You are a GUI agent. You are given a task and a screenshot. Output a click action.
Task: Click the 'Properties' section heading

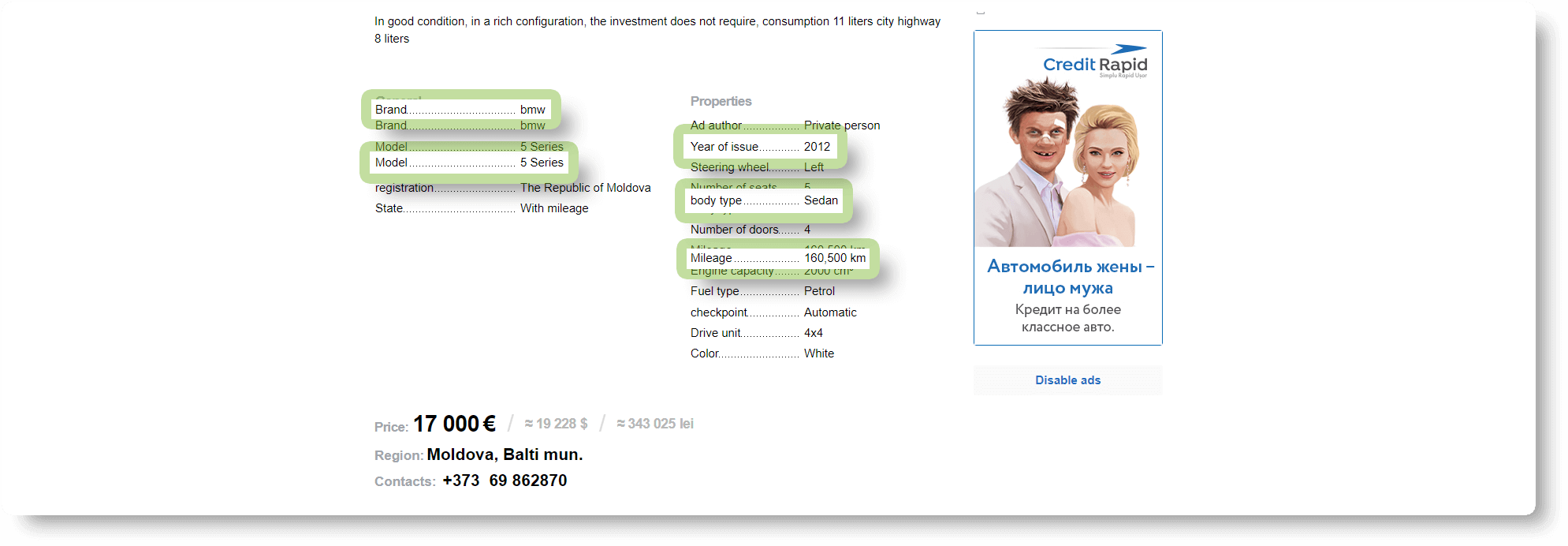[x=721, y=101]
